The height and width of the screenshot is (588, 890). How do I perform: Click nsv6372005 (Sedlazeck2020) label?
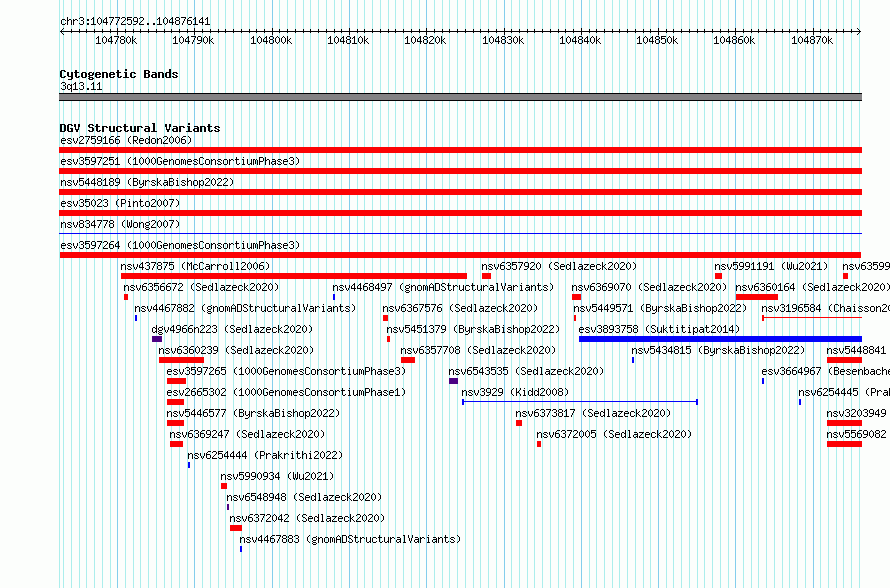pyautogui.click(x=614, y=434)
